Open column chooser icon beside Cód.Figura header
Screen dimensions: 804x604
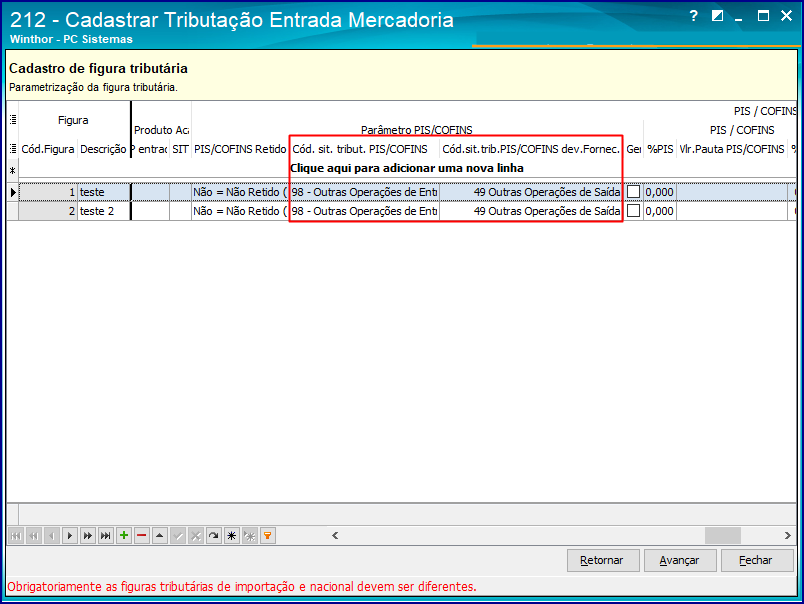tap(13, 149)
